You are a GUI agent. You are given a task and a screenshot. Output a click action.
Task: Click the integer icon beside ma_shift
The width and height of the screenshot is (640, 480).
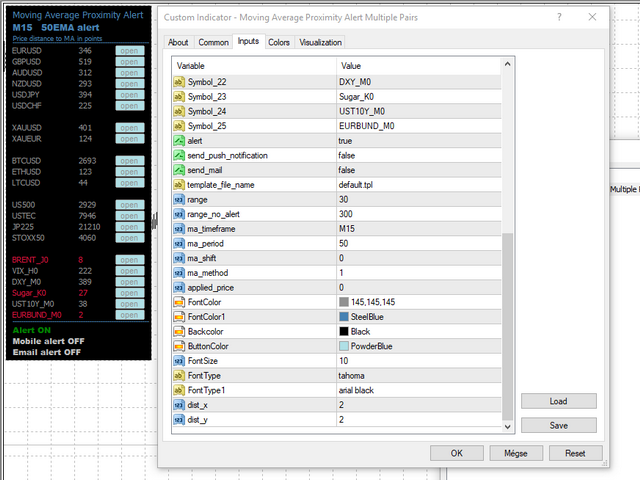pos(179,258)
